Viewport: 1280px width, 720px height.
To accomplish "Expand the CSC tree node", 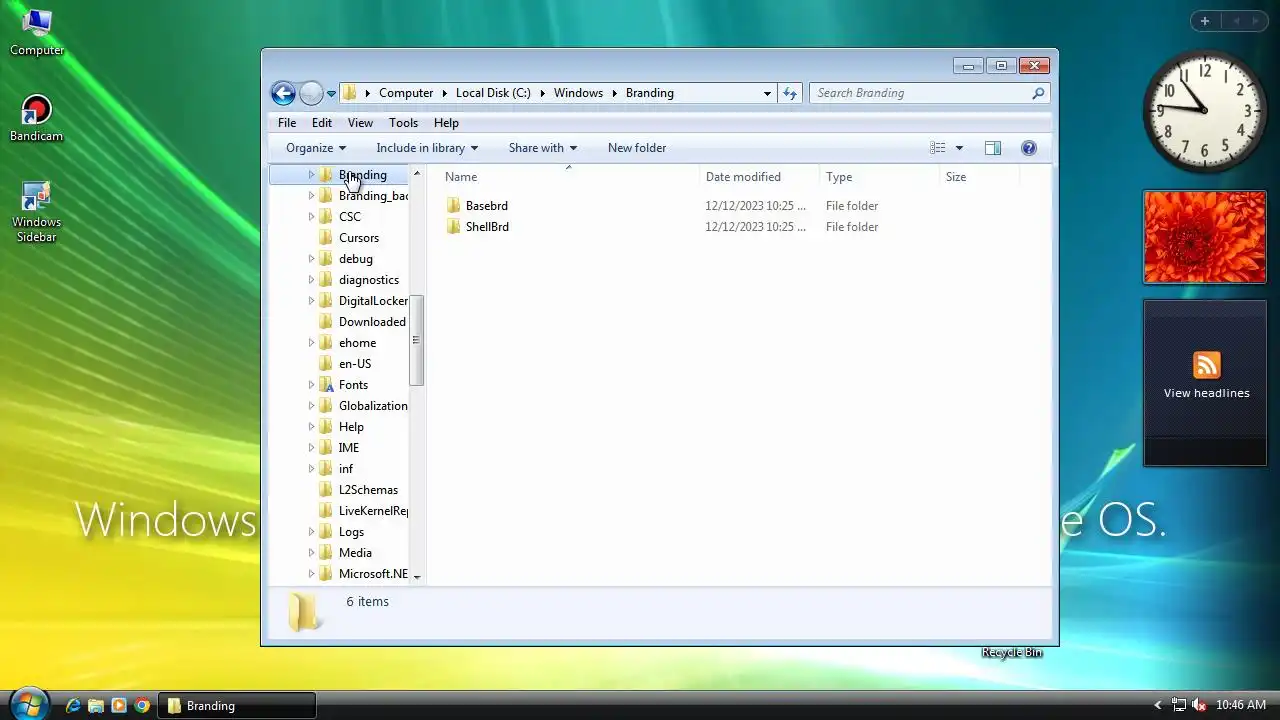I will [x=311, y=217].
